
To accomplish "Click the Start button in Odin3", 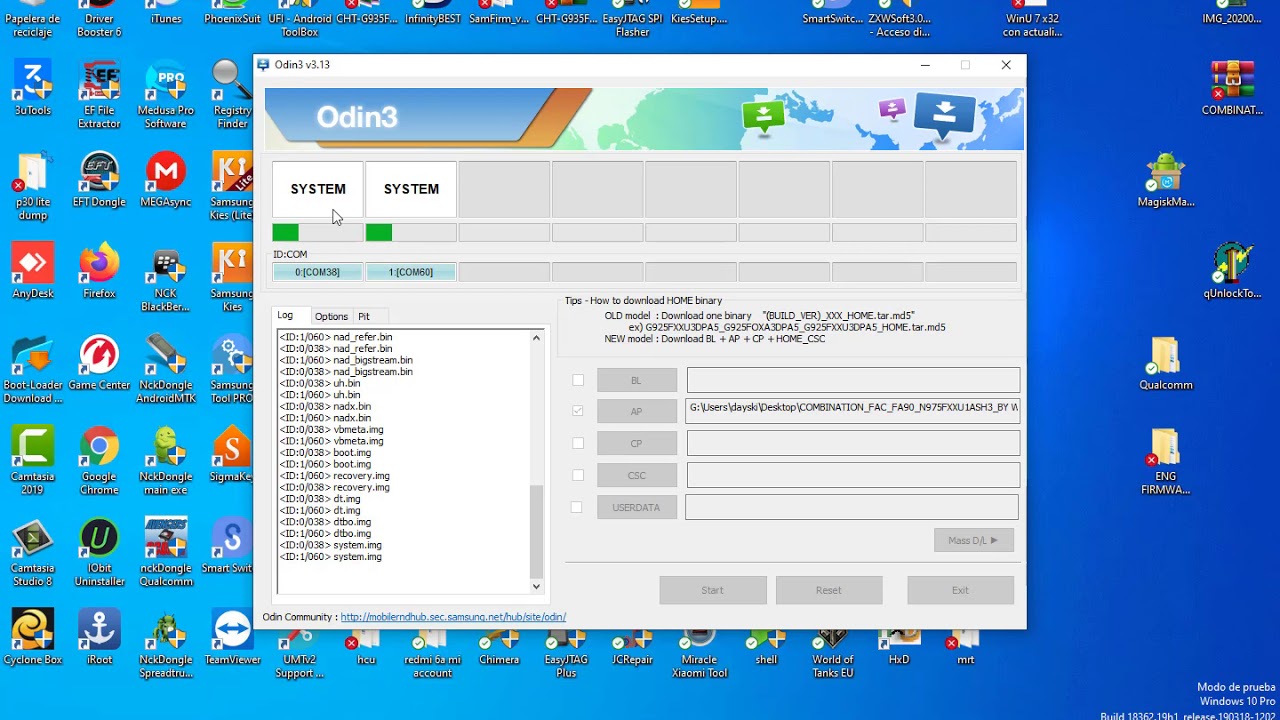I will click(713, 590).
